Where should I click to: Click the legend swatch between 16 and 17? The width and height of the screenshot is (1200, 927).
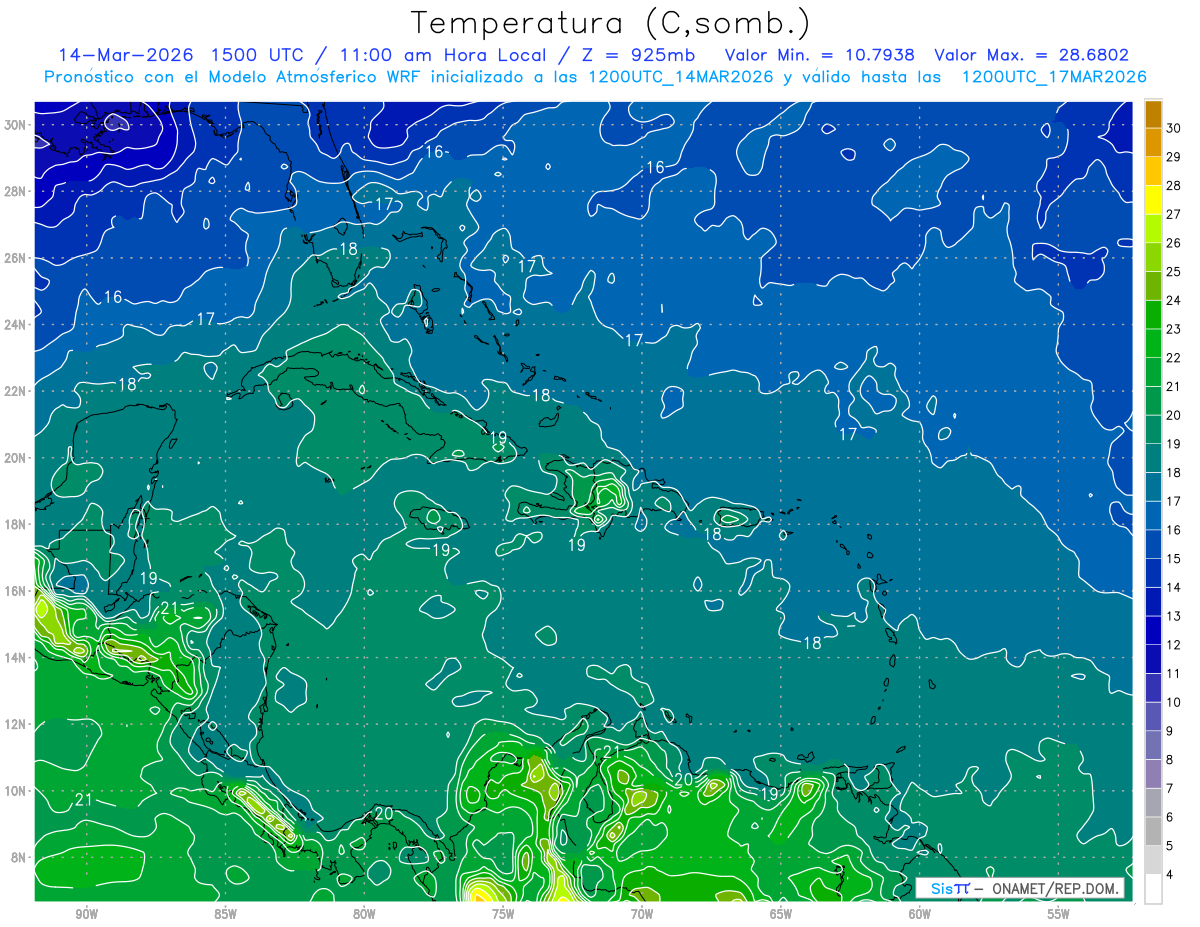[x=1153, y=516]
